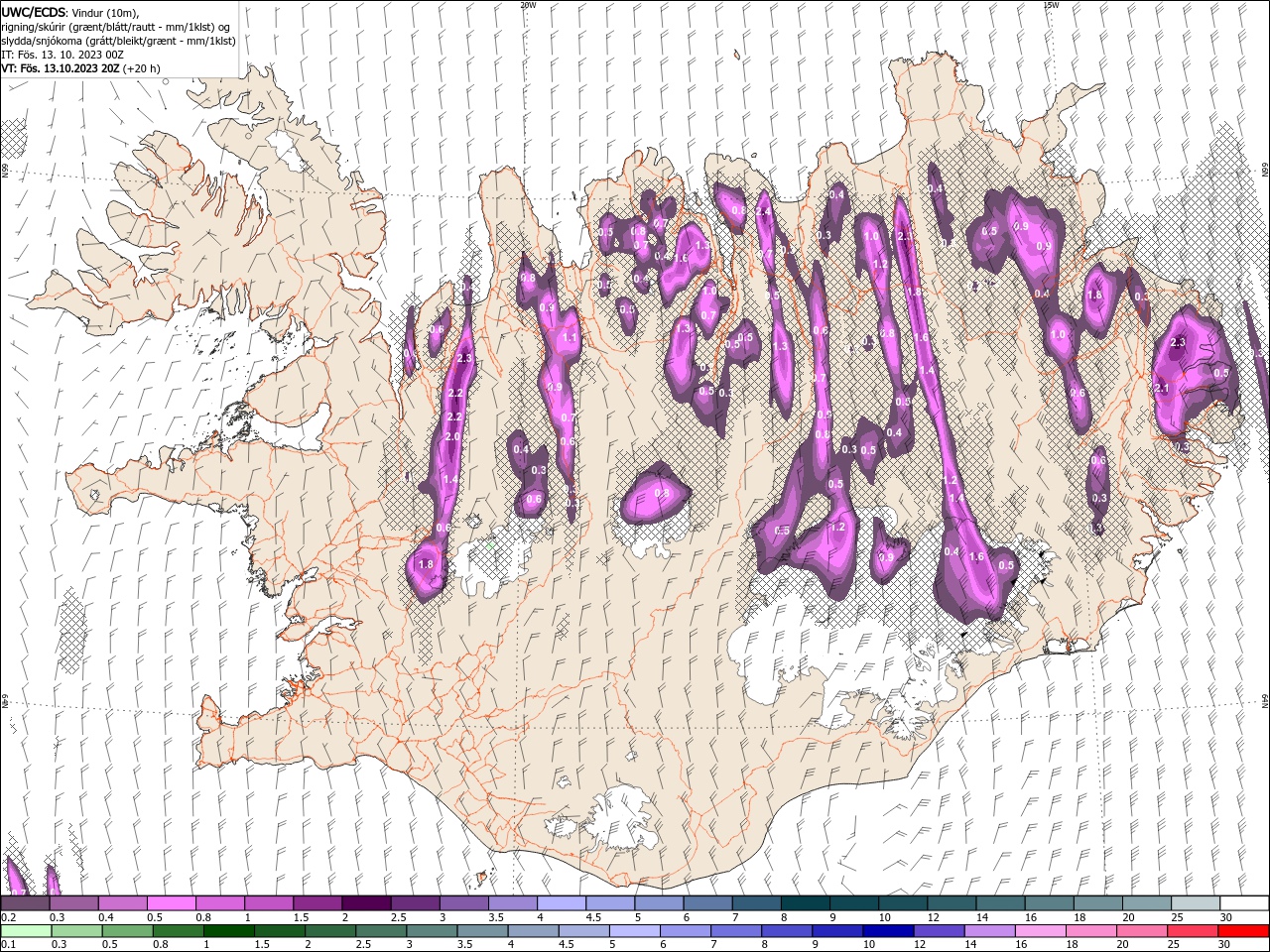The image size is (1270, 952).
Task: Click top legend swatch between 0.2 and 0.3
Action: 25,903
